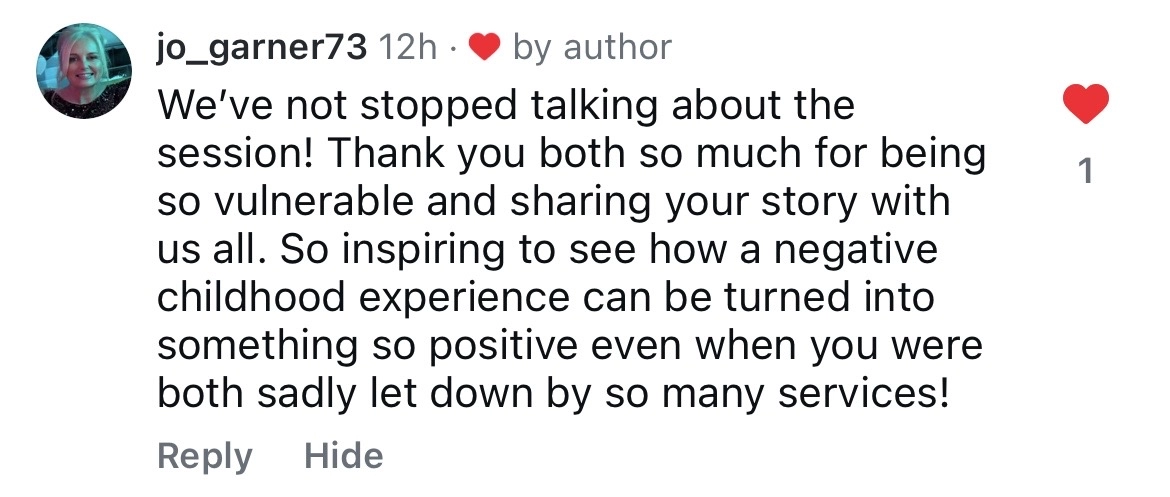
Task: Hide this comment from jo_garner73
Action: coord(343,456)
